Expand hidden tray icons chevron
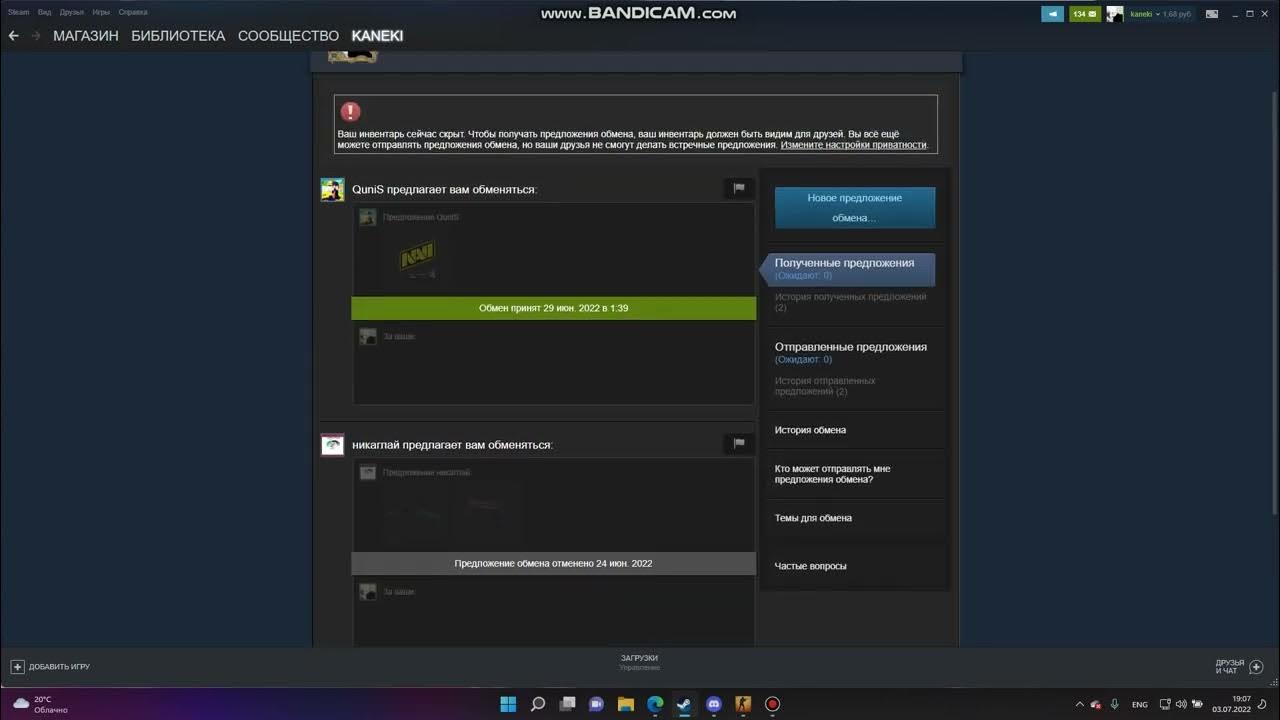Viewport: 1280px width, 720px height. [1079, 704]
